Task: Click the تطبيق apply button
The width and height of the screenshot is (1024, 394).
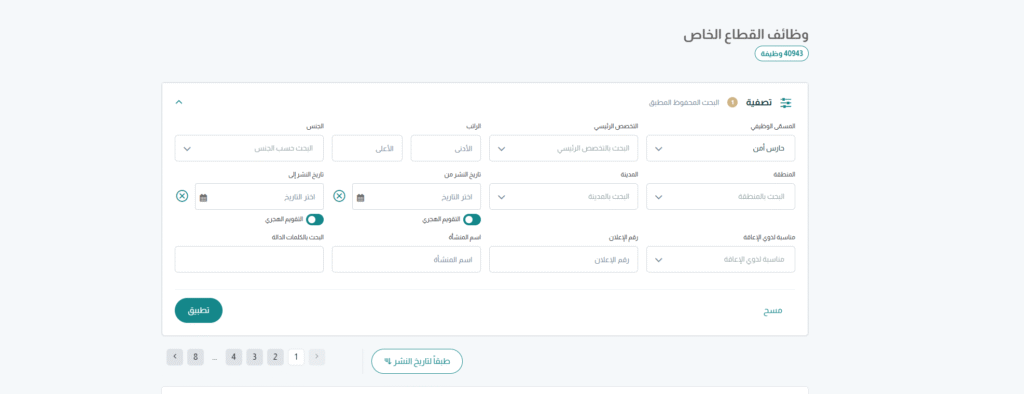Action: (199, 310)
